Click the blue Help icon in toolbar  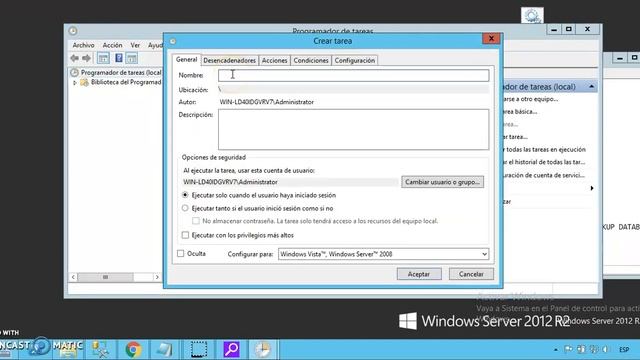(x=119, y=58)
